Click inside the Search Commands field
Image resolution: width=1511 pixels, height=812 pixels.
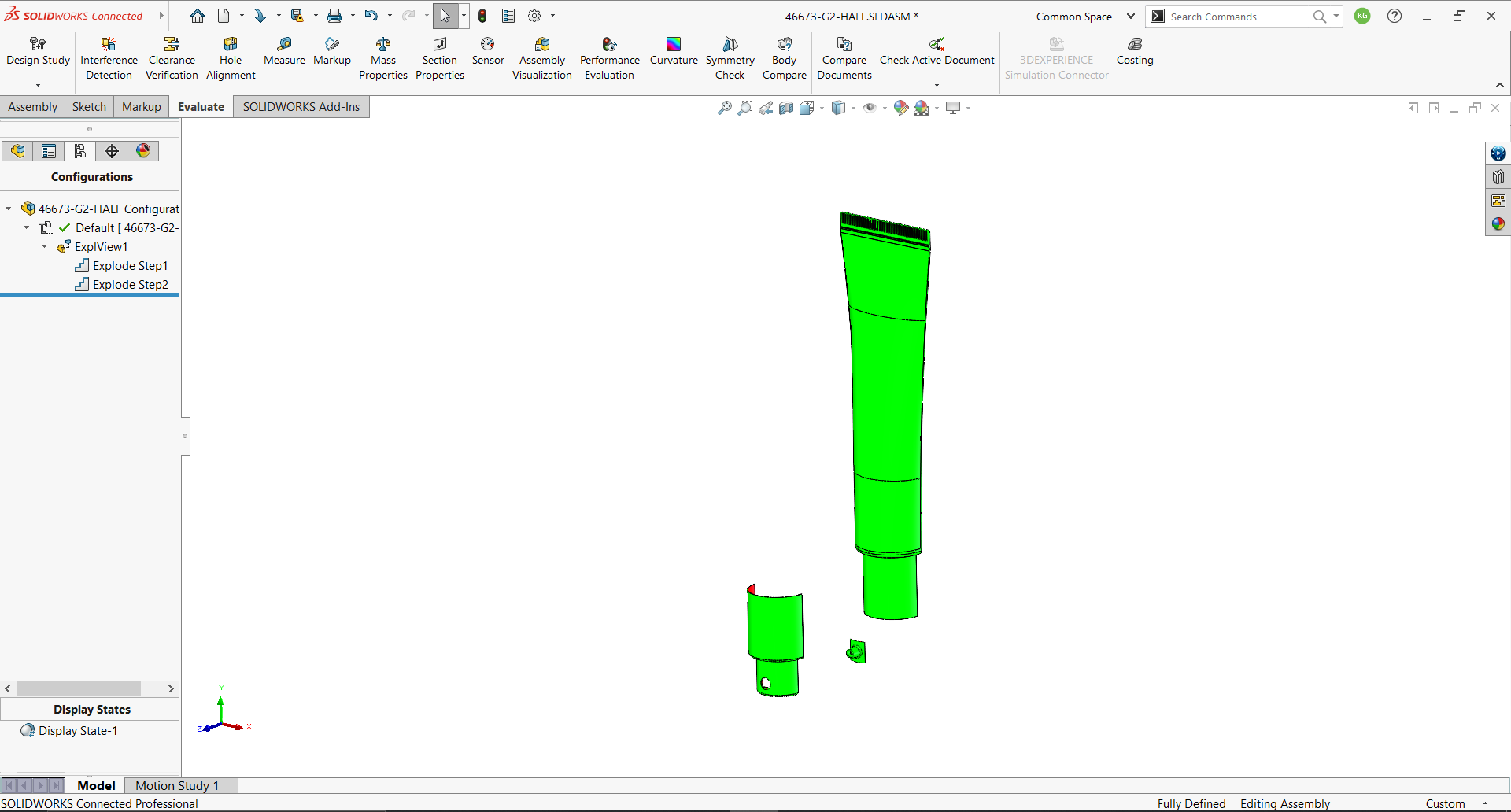pos(1236,16)
